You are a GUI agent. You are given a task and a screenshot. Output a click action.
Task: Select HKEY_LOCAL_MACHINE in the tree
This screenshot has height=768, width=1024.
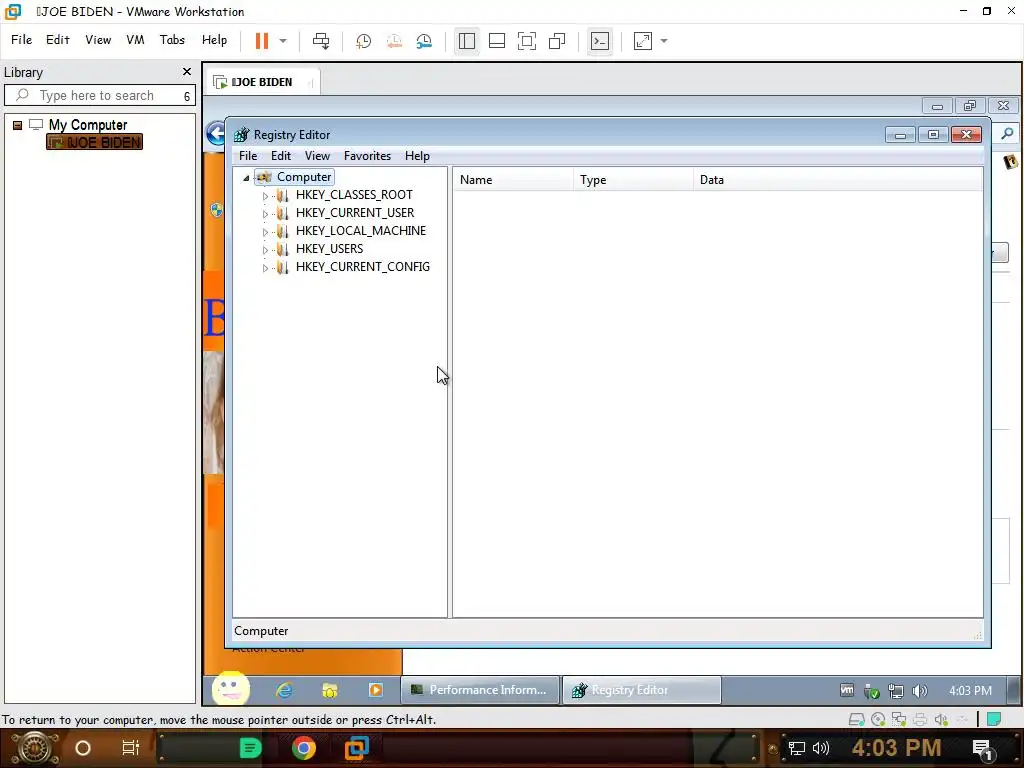pos(360,231)
